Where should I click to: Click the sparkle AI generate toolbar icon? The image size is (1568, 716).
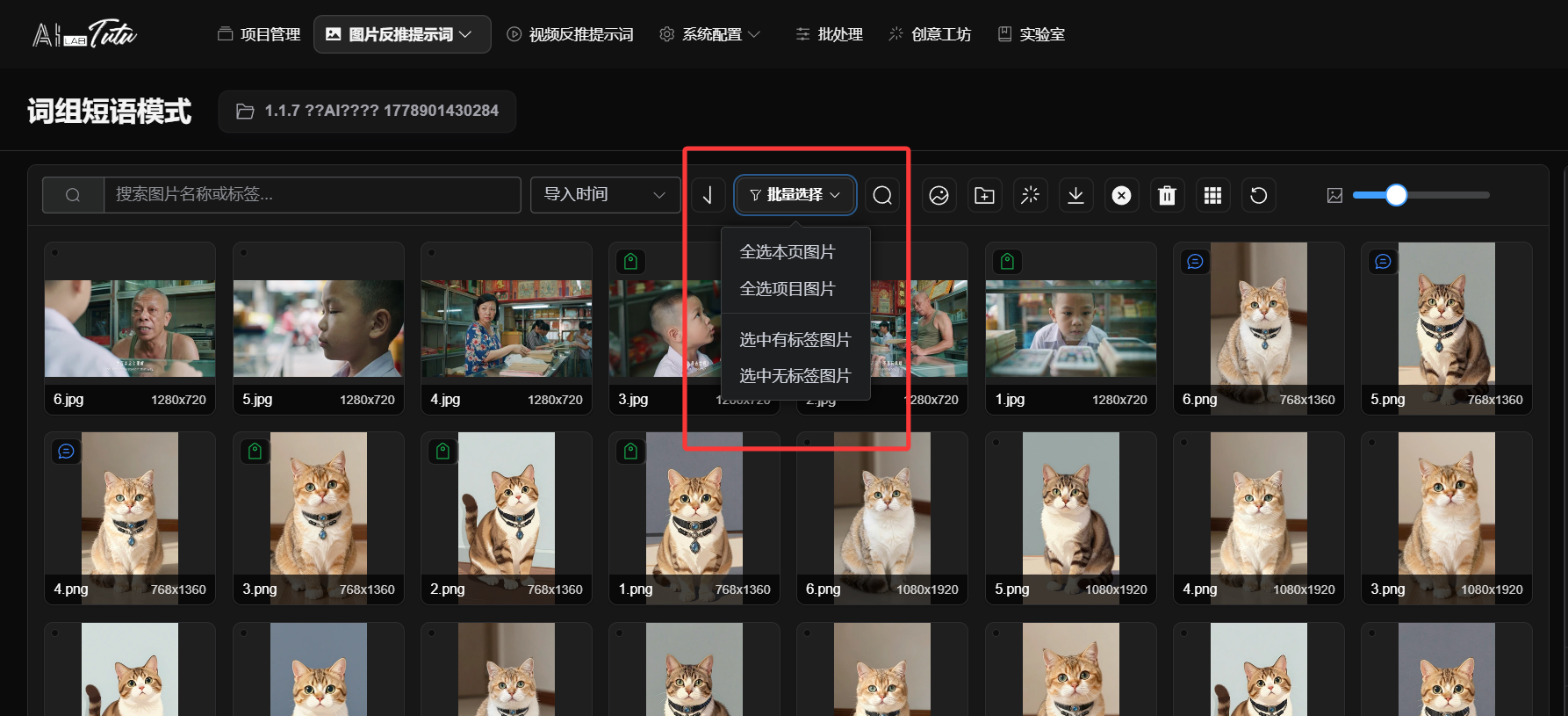point(1030,195)
